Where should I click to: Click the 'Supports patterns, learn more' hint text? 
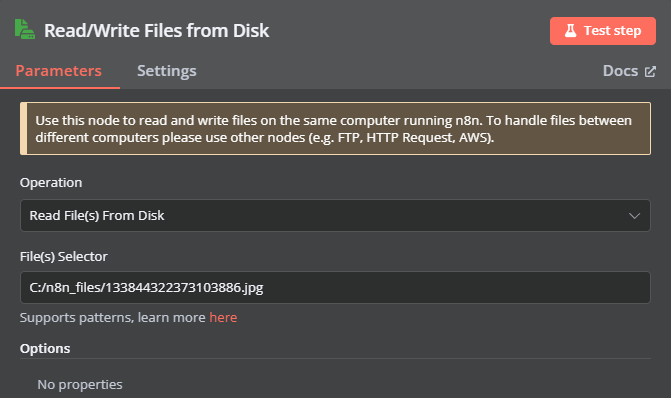pos(113,318)
